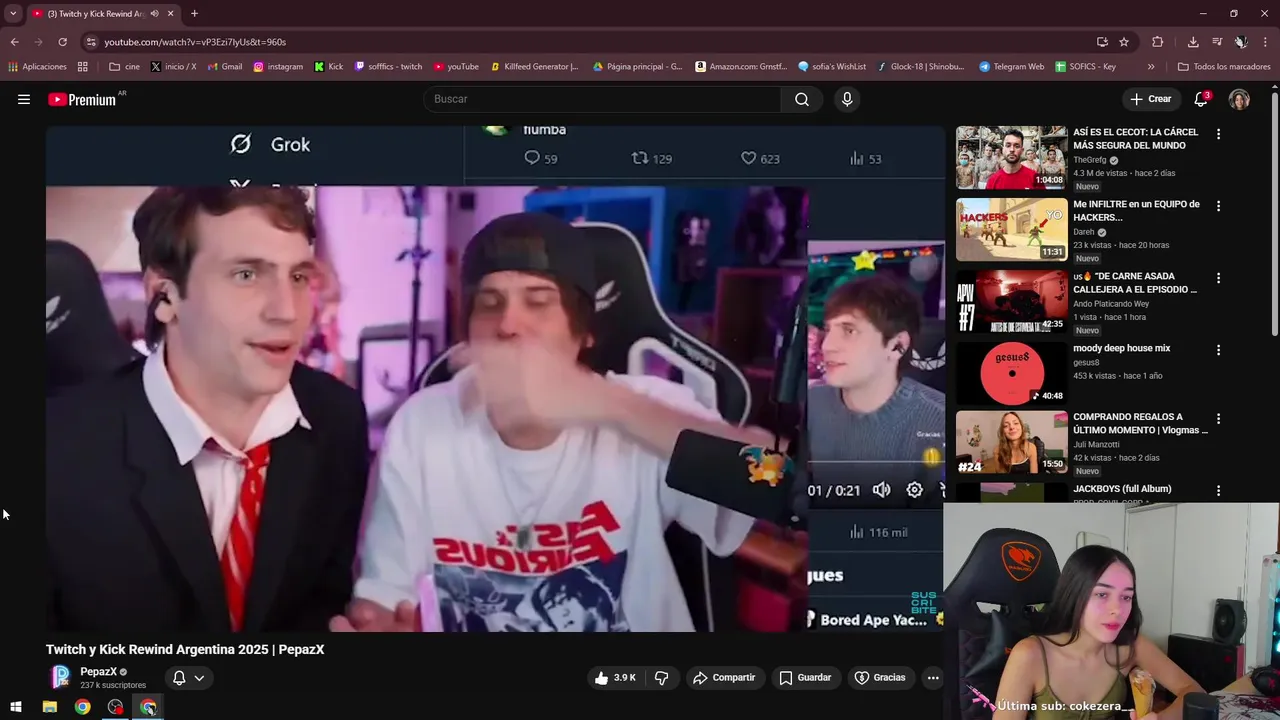Click the main video player
This screenshot has width=1280, height=720.
(x=495, y=378)
